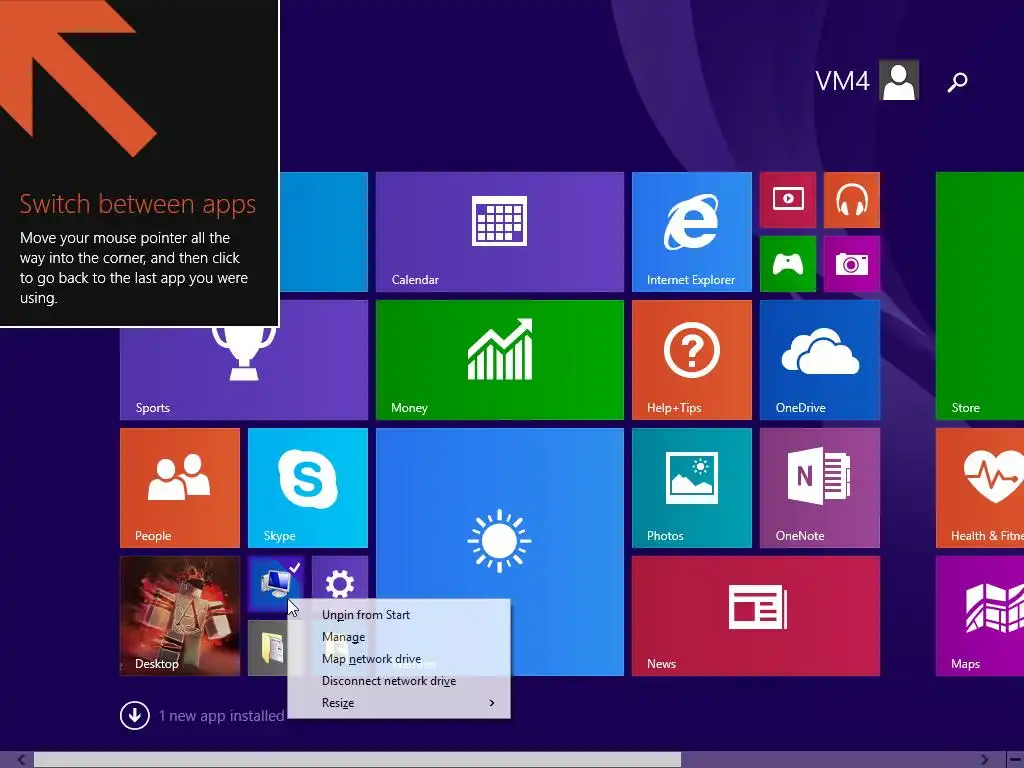Image resolution: width=1024 pixels, height=768 pixels.
Task: Open the Desktop tile
Action: coord(180,616)
